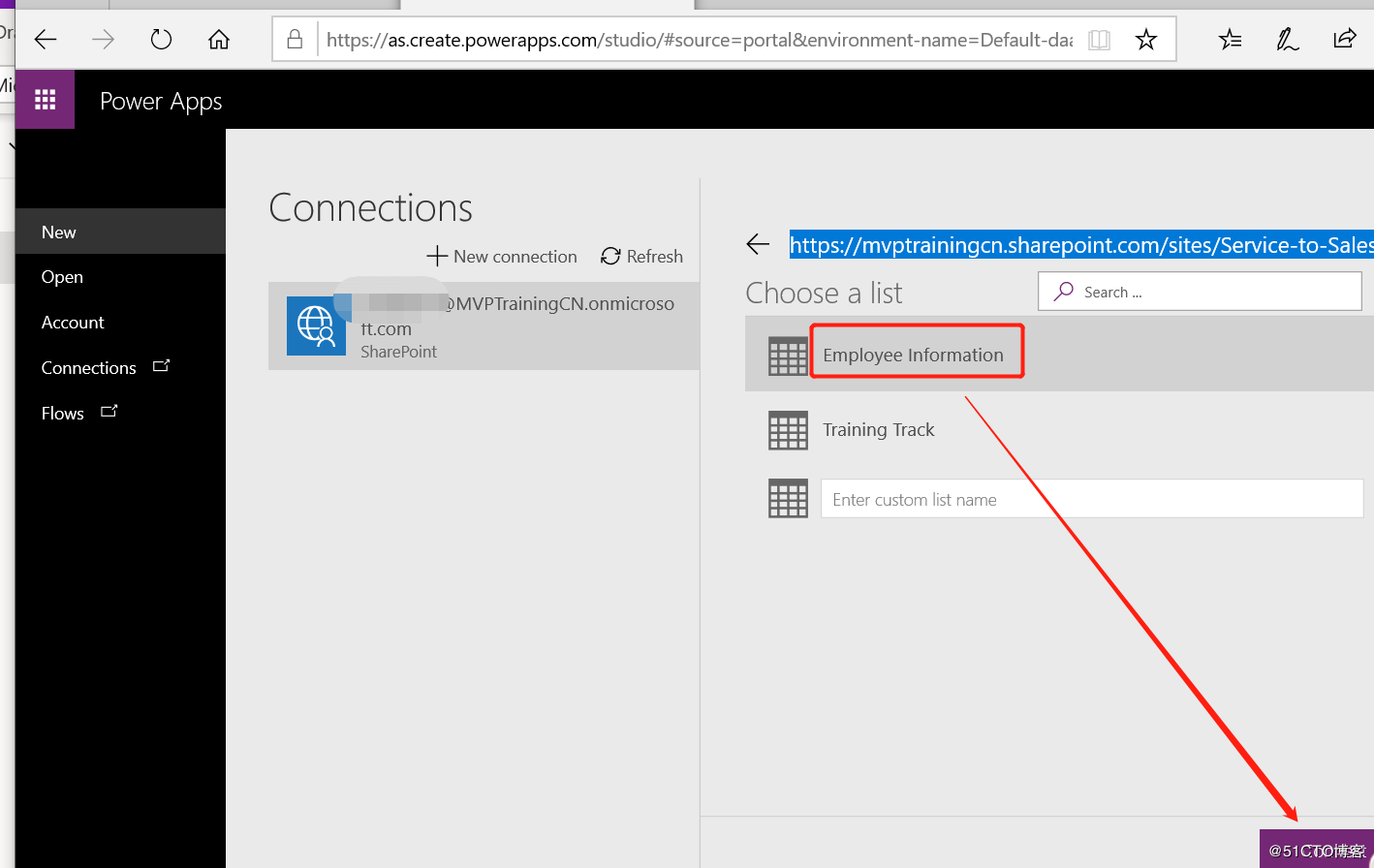Click the lock icon in address bar
Image resolution: width=1374 pixels, height=868 pixels.
coord(296,40)
